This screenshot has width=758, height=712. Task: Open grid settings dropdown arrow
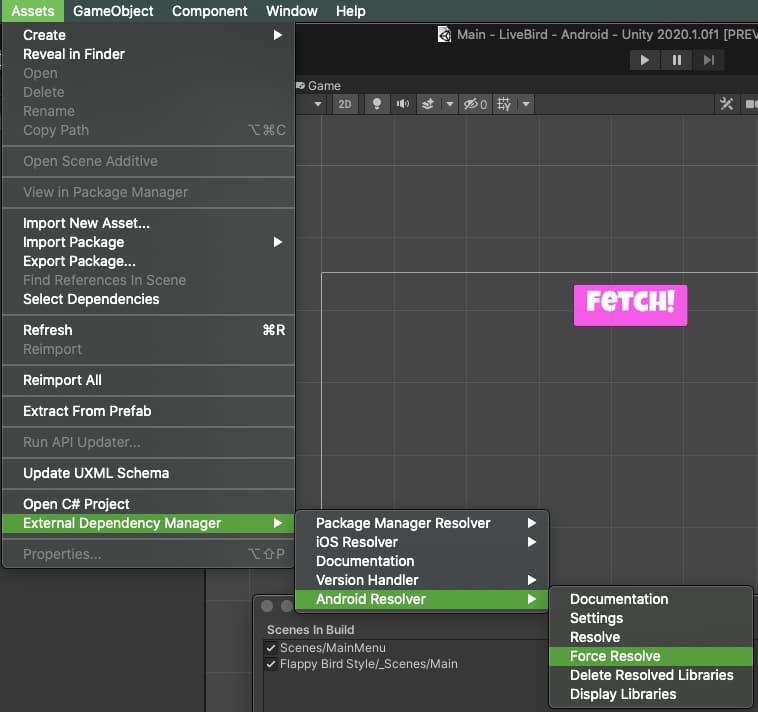(x=526, y=104)
